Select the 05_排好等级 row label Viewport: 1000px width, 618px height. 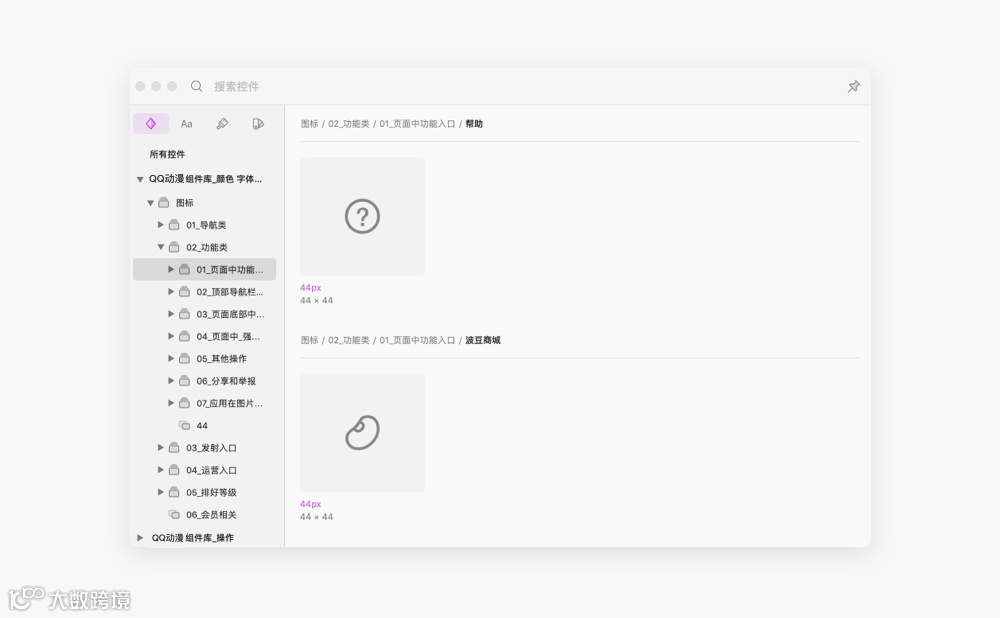point(211,493)
